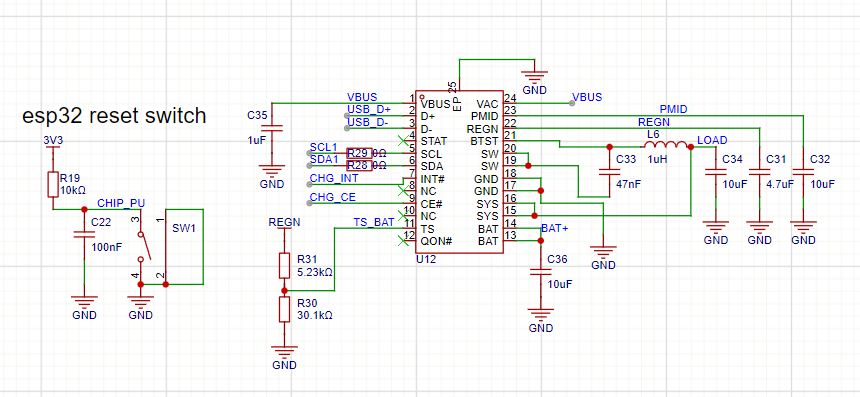Screen dimensions: 860x397
Task: Click the PMID net label on the top wire
Action: [673, 110]
